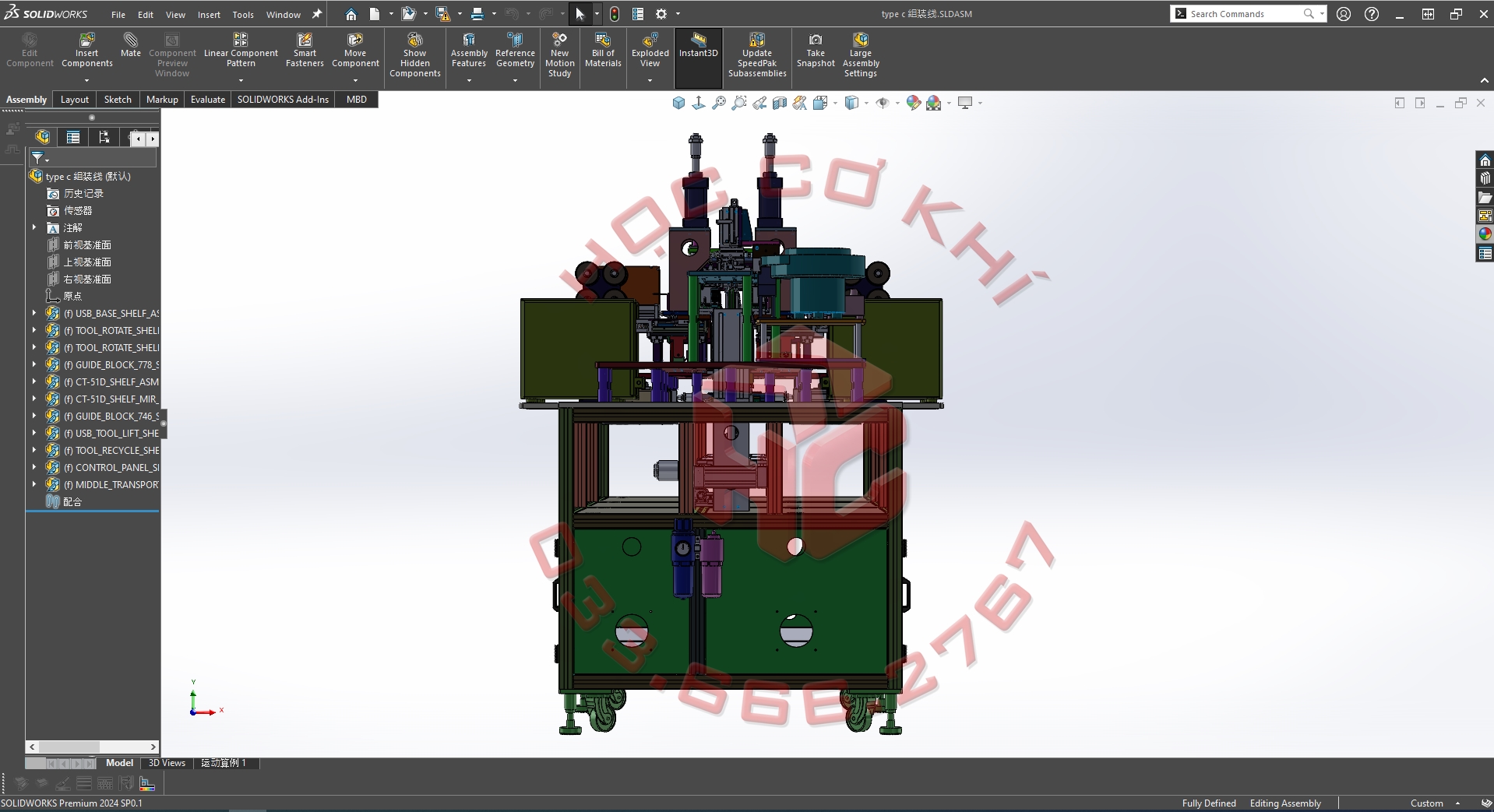Select the Mate tool

[131, 45]
